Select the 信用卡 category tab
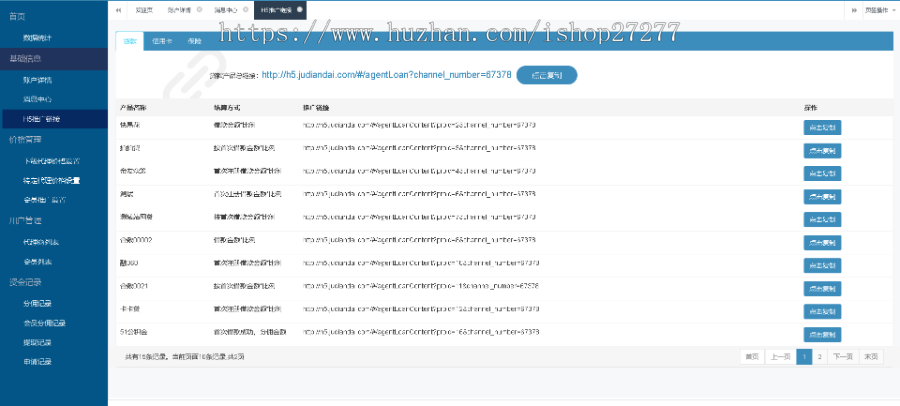 point(161,41)
